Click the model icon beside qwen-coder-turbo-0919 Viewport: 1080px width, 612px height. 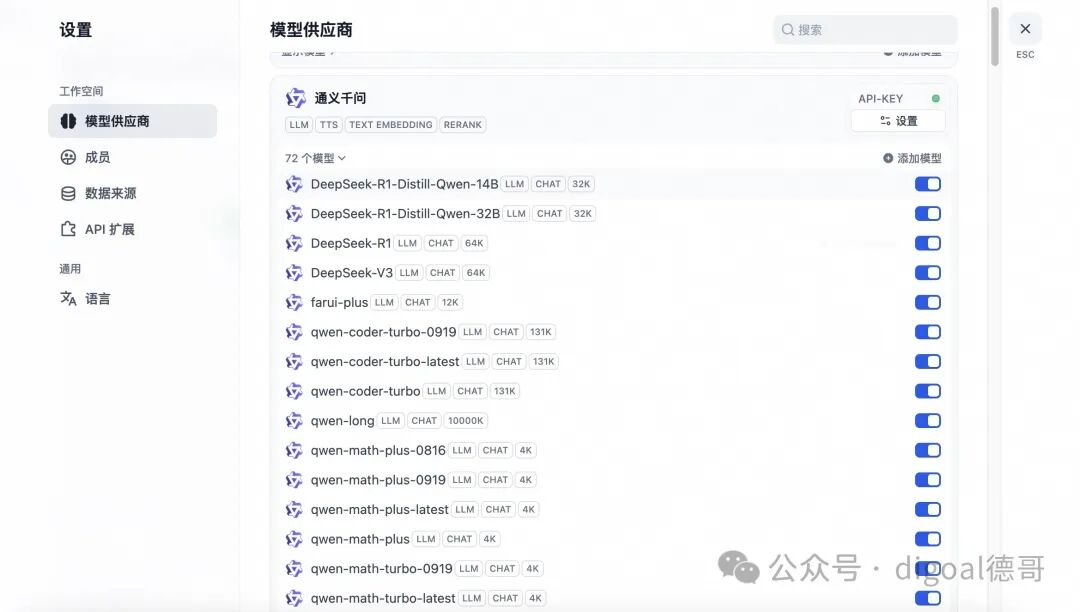294,332
